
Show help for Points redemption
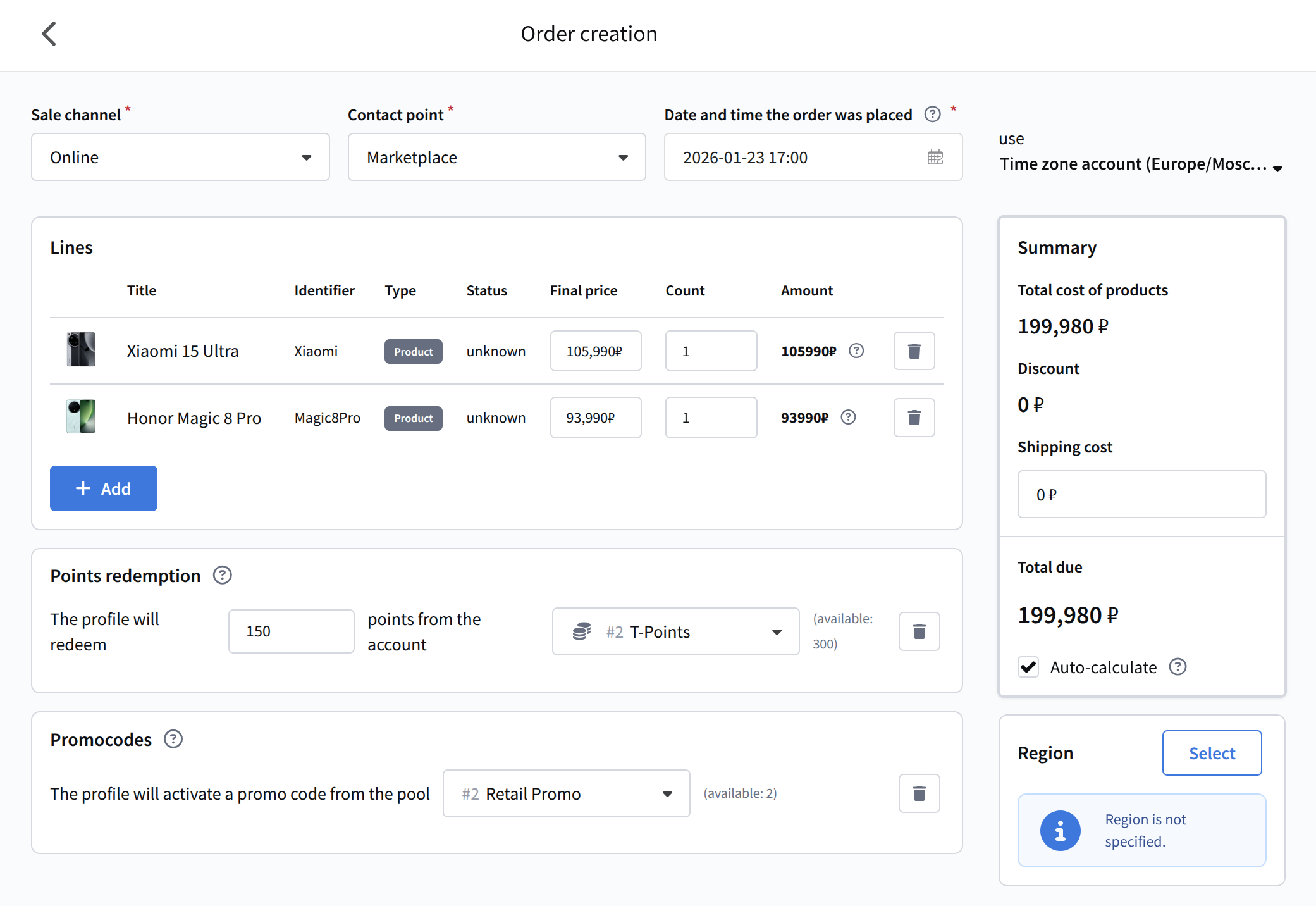pos(222,576)
